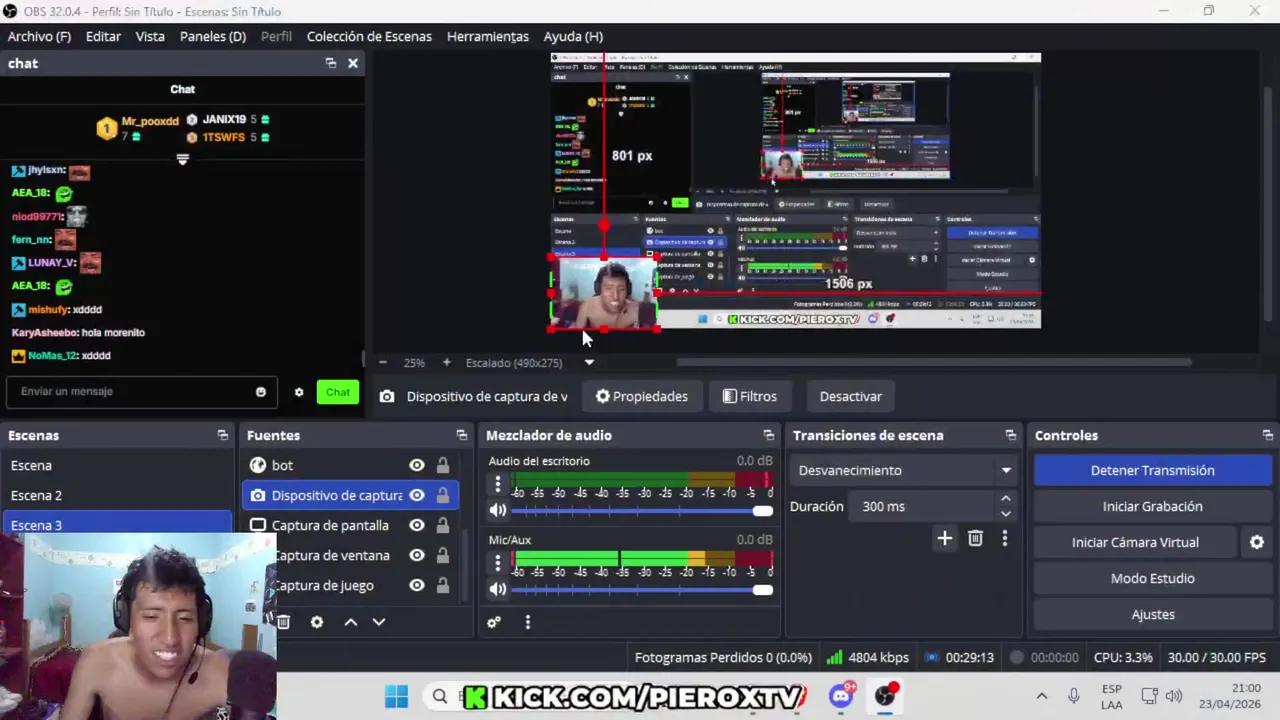Hide the Captura de pantalla source
1280x720 pixels.
tap(417, 525)
